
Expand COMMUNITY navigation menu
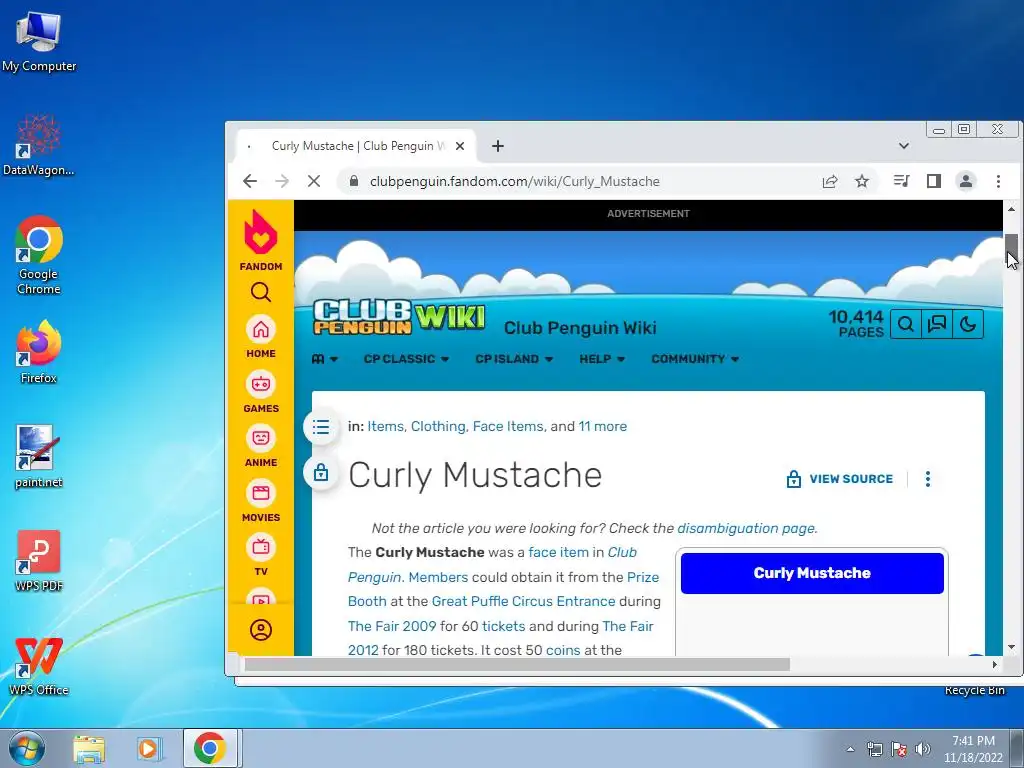[x=695, y=359]
